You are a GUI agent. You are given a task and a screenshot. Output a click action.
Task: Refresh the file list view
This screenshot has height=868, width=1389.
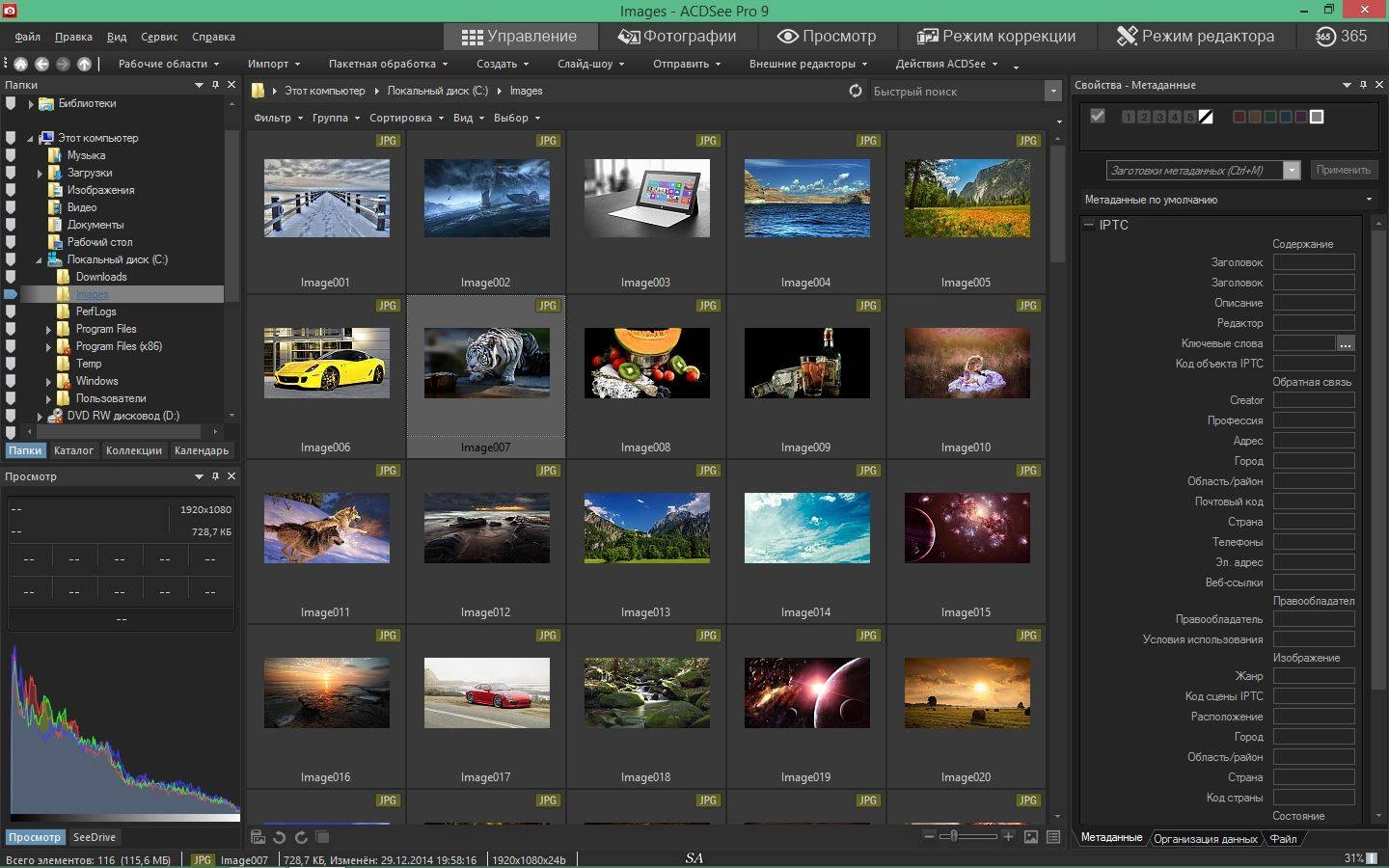855,91
